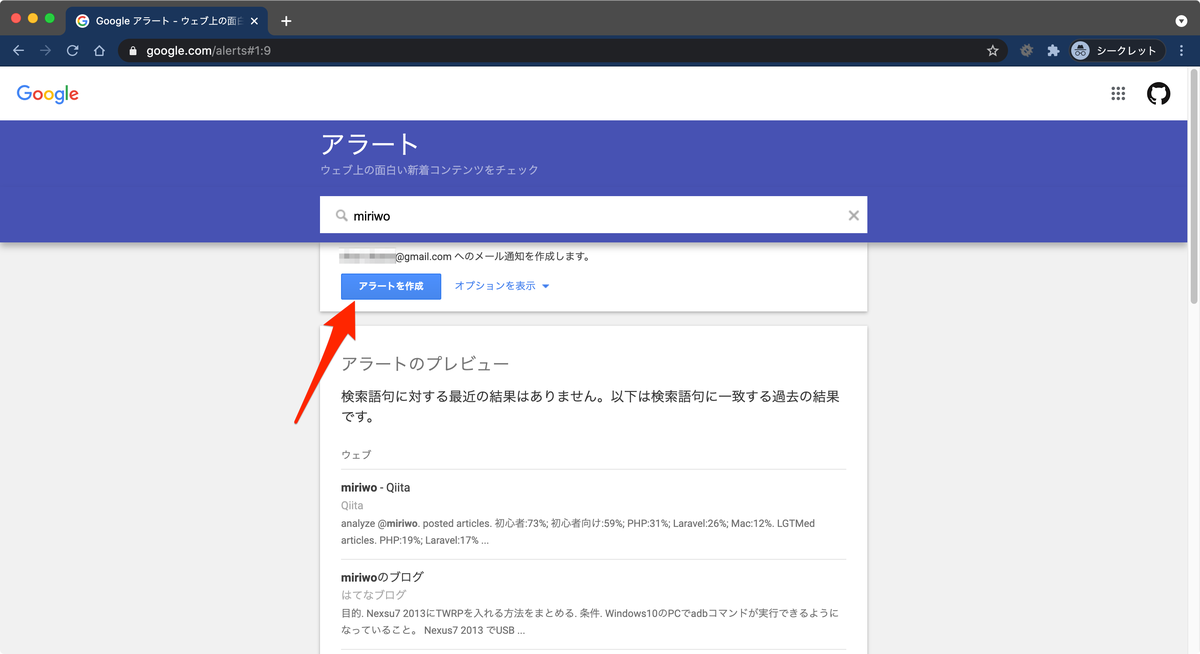This screenshot has width=1200, height=654.
Task: Click the magnifier icon in the alert search box
Action: point(341,215)
